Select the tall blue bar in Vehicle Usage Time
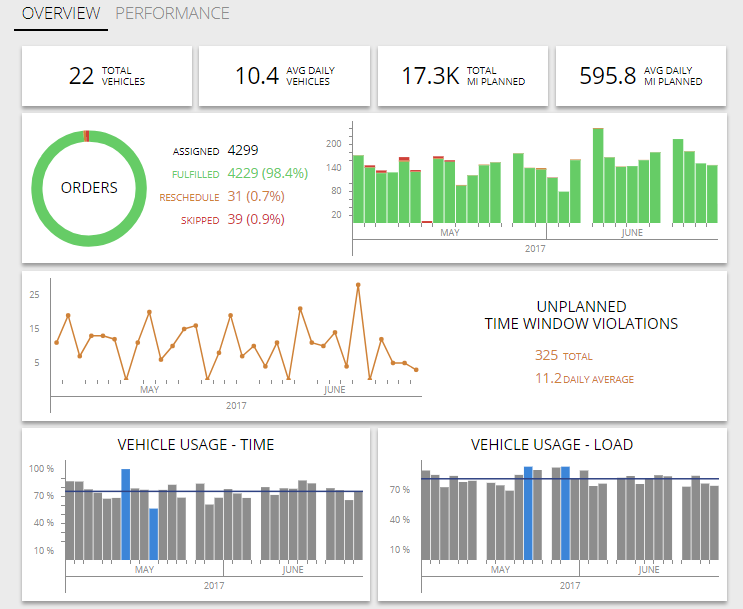The height and width of the screenshot is (609, 743). (126, 515)
